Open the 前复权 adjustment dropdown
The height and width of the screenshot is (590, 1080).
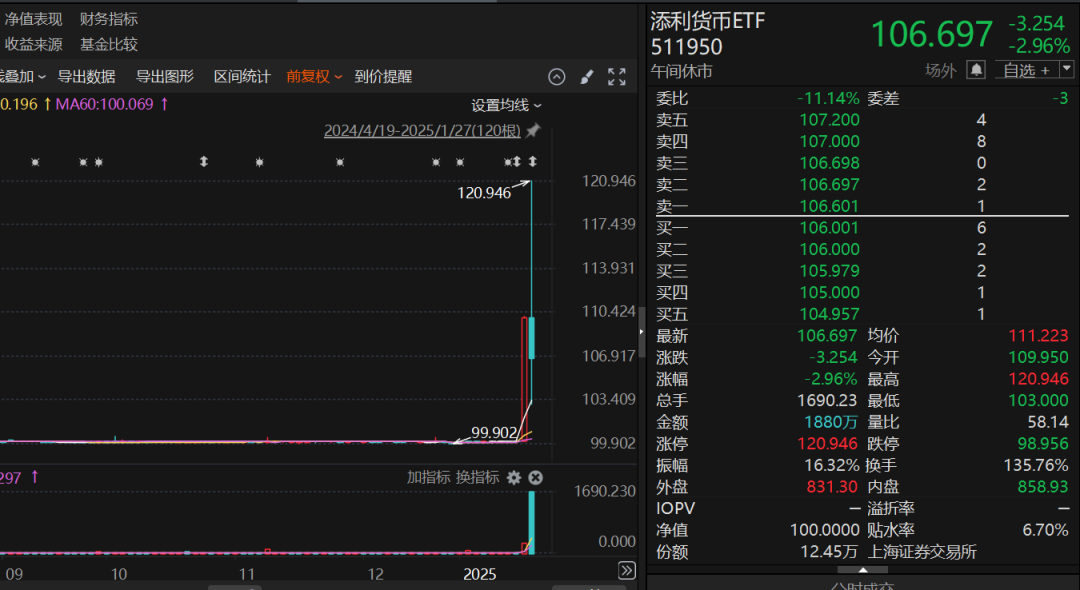click(314, 77)
